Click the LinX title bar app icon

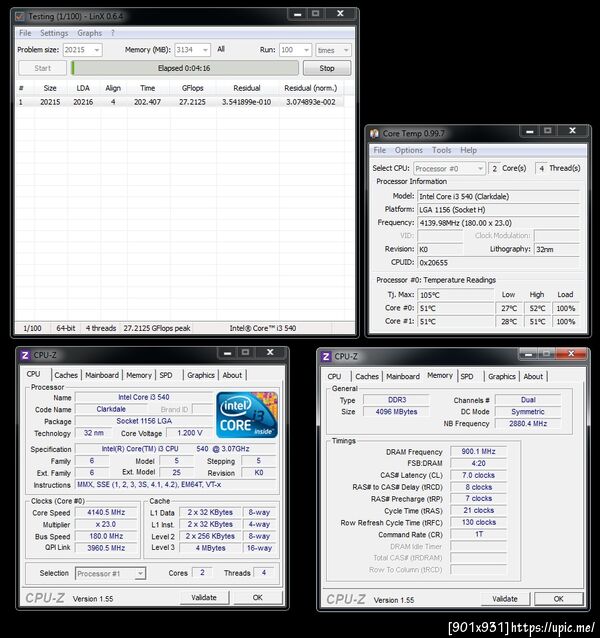tap(20, 17)
